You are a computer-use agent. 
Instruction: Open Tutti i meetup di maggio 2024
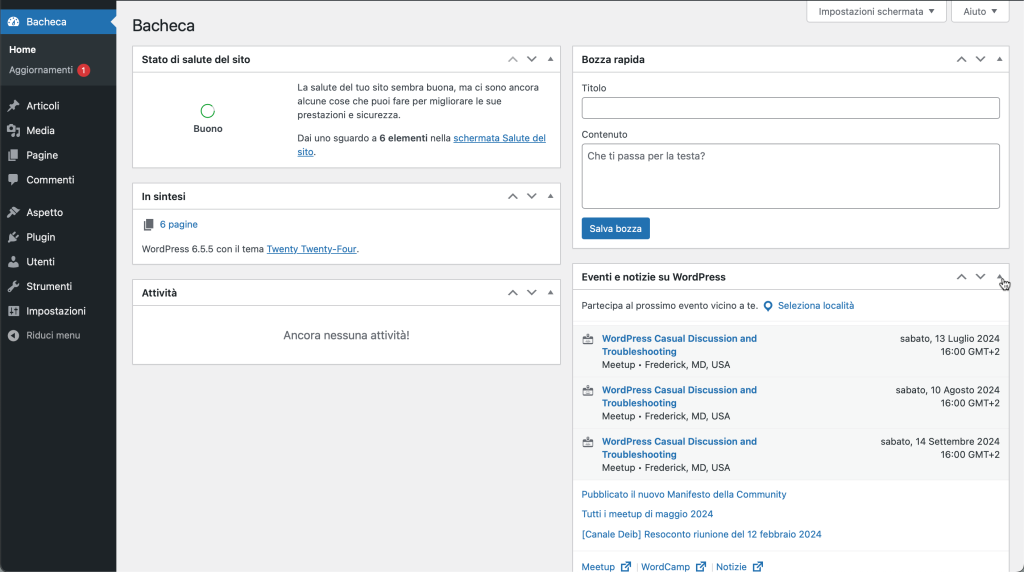coord(647,514)
